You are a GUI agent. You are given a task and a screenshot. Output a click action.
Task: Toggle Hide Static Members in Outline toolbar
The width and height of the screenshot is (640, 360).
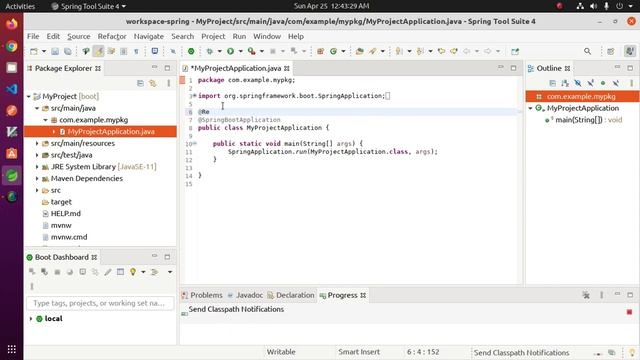point(591,83)
